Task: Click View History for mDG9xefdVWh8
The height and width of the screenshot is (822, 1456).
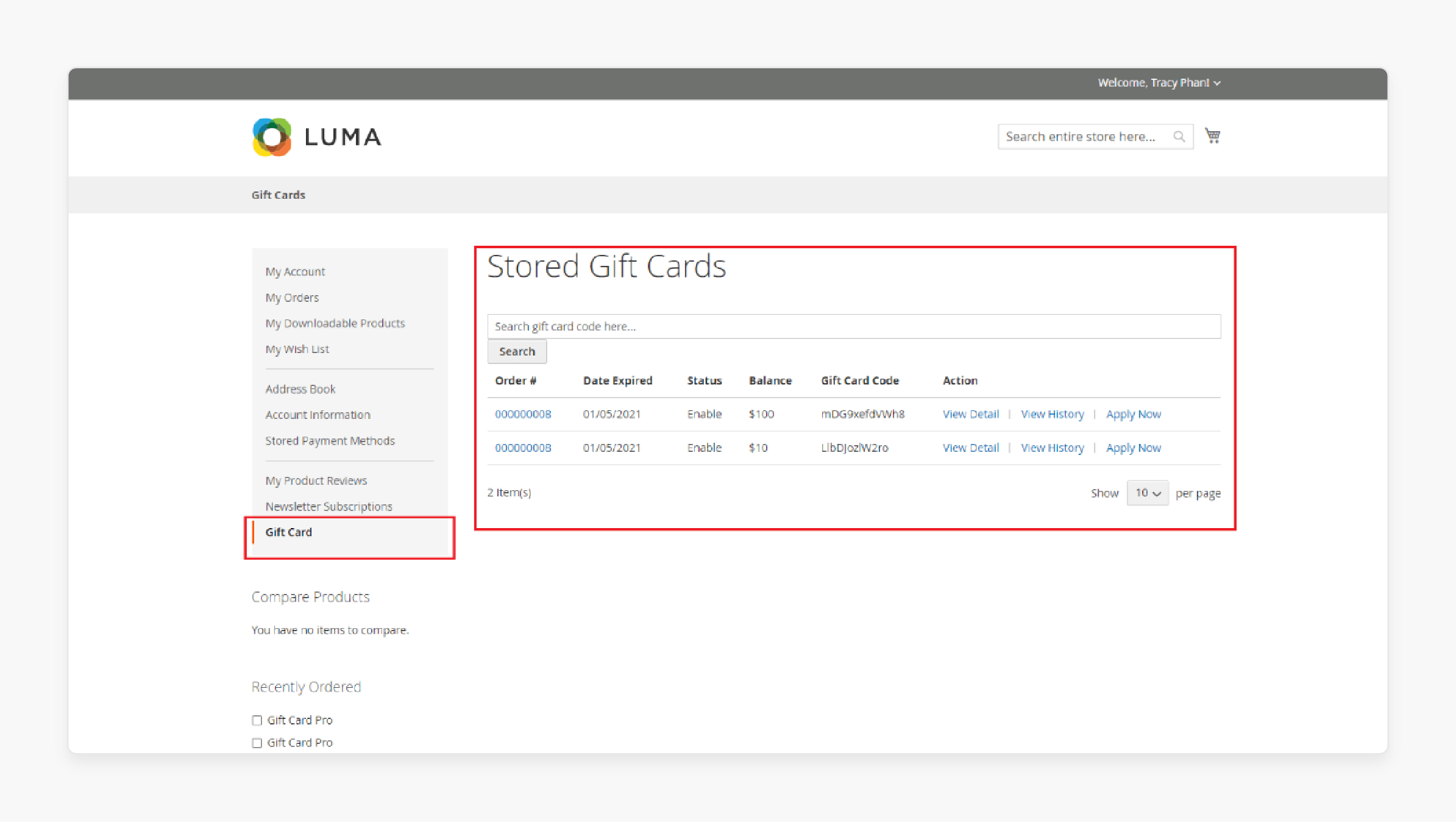Action: point(1052,414)
